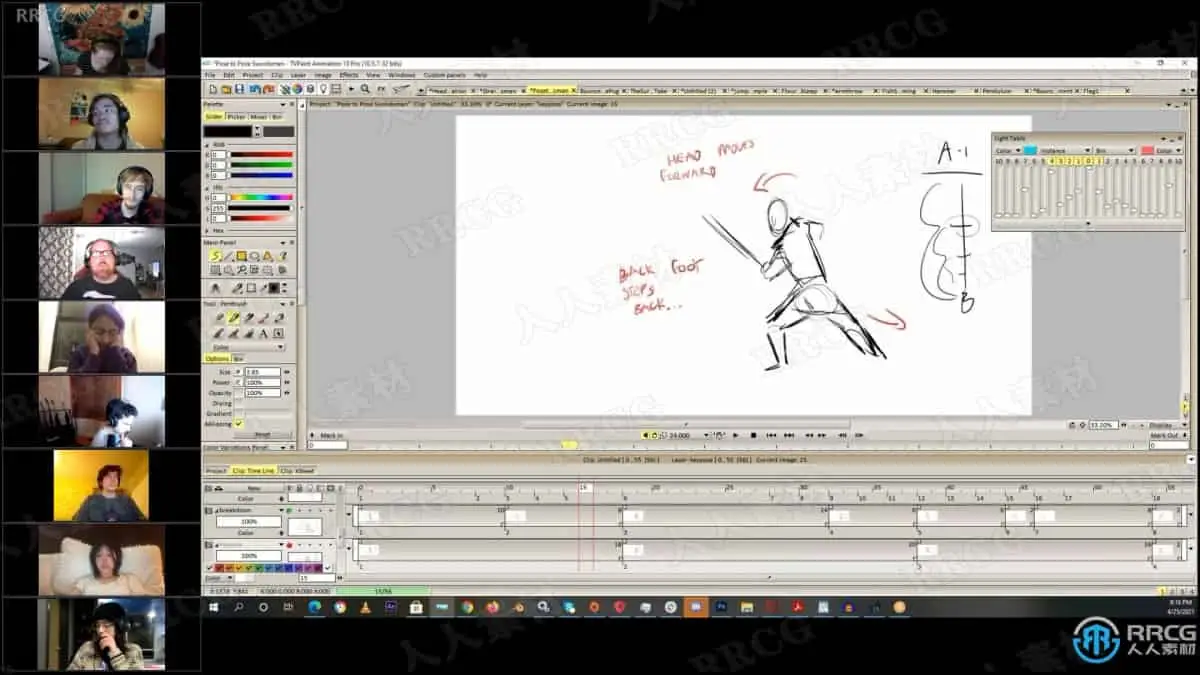1200x675 pixels.
Task: Open the frame rate 24.000 dropdown
Action: 706,435
